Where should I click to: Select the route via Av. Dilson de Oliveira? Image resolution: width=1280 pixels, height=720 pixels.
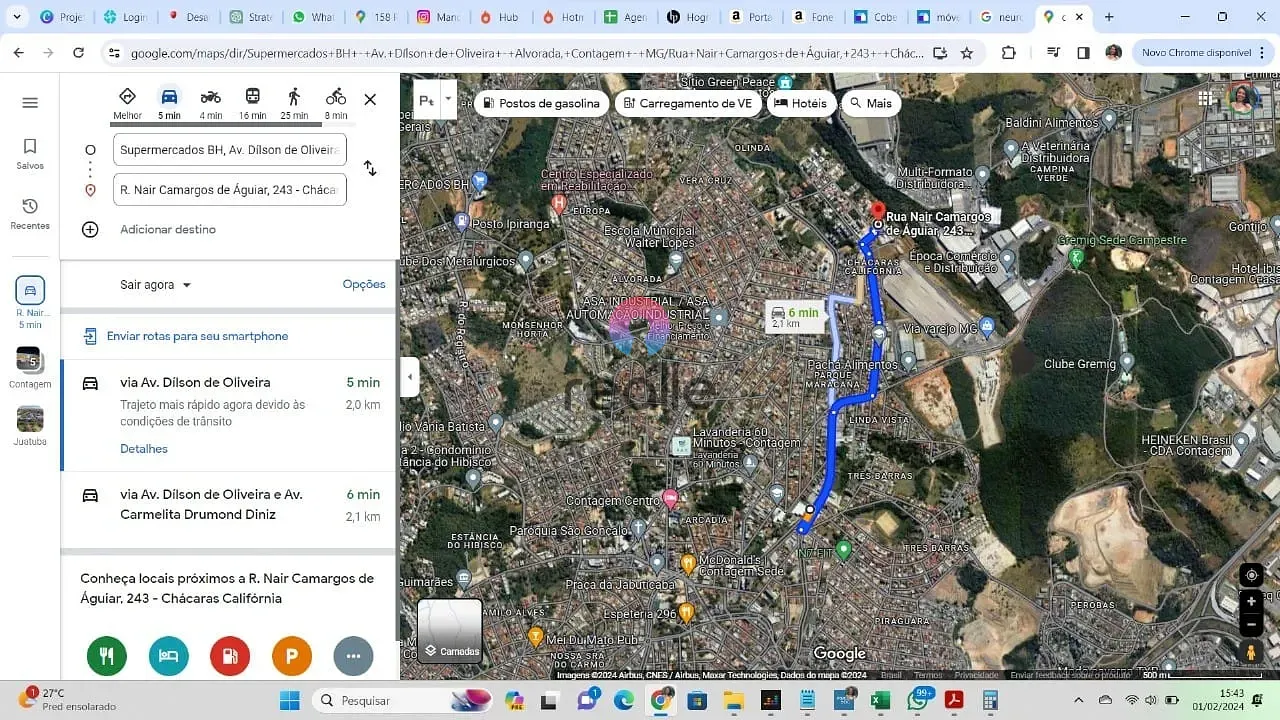click(x=230, y=416)
